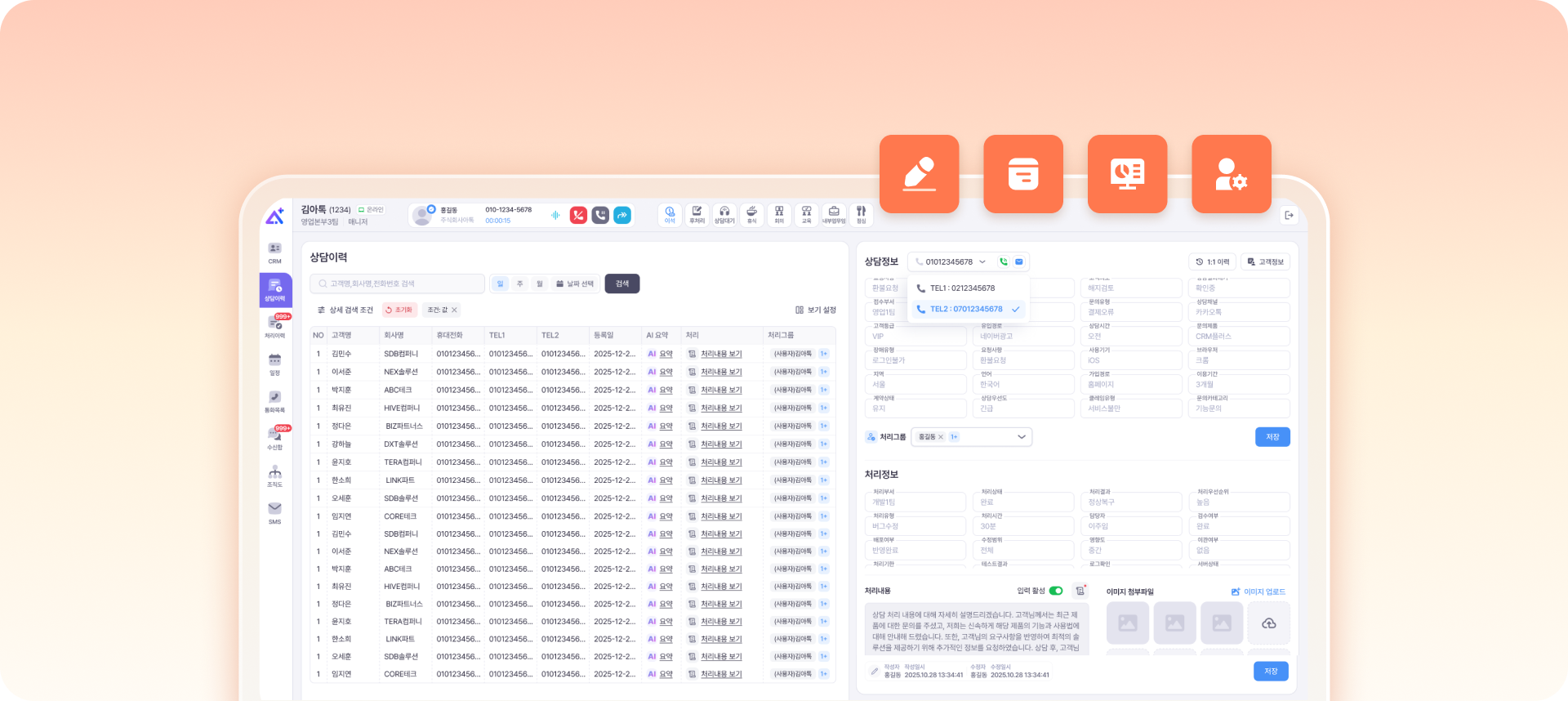Open the 고객등급 VIP field
Screen dimensions: 1568x701
click(915, 336)
